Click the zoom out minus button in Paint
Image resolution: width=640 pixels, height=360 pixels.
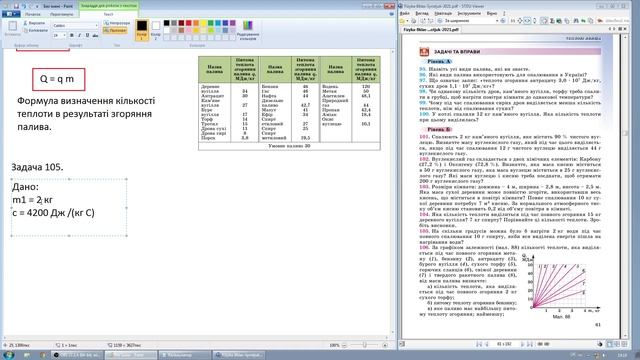click(344, 345)
